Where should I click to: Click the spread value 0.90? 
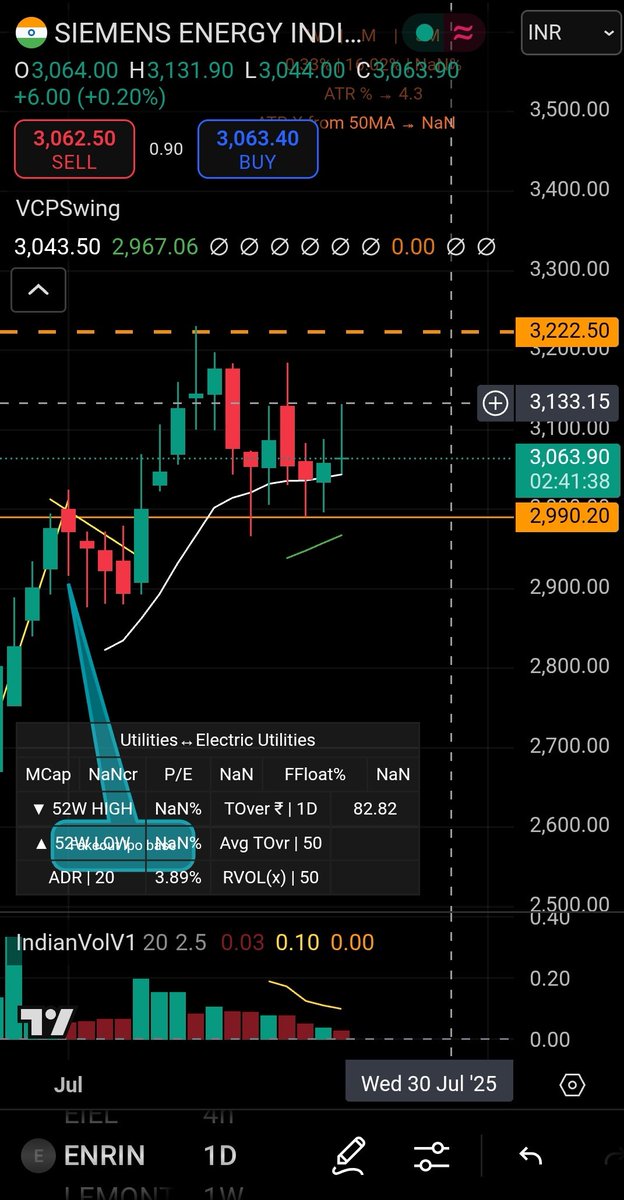(x=166, y=149)
